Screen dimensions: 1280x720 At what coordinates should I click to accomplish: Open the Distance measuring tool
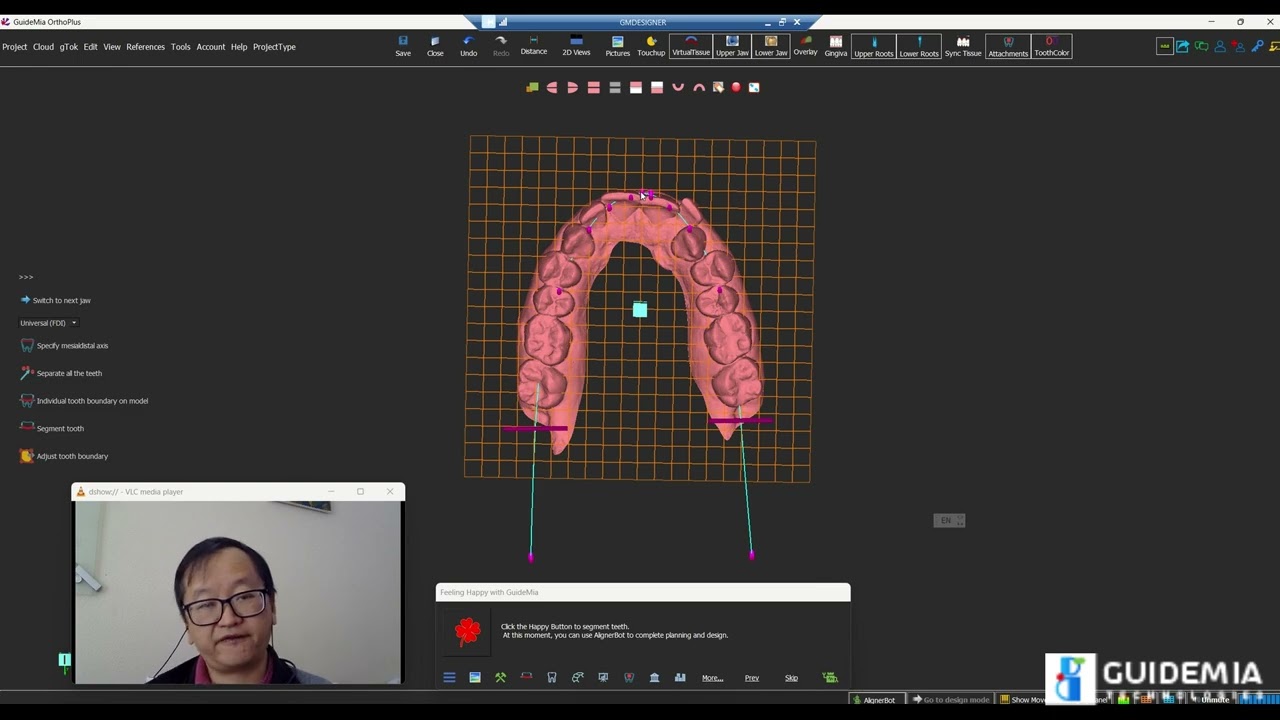(x=534, y=46)
